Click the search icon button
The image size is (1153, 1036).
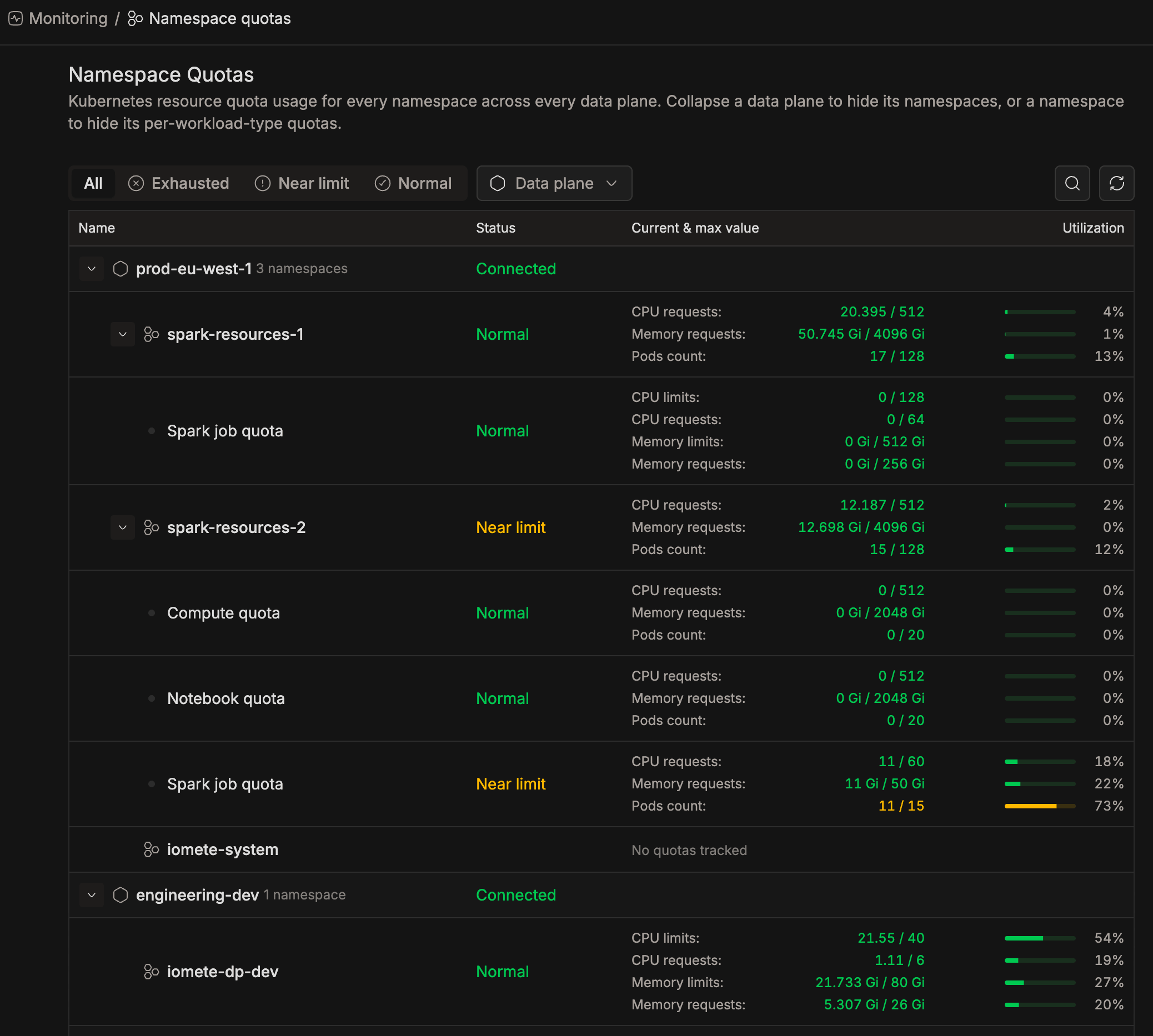1072,183
